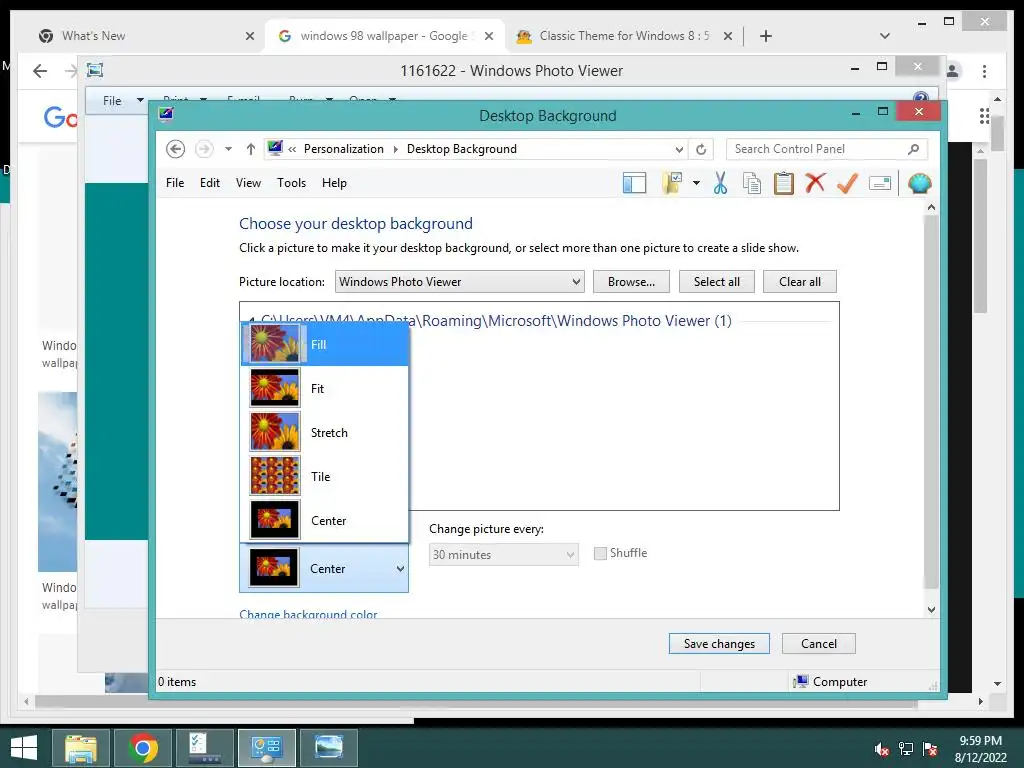
Task: Click the search magnifier in Control Panel
Action: (x=914, y=149)
